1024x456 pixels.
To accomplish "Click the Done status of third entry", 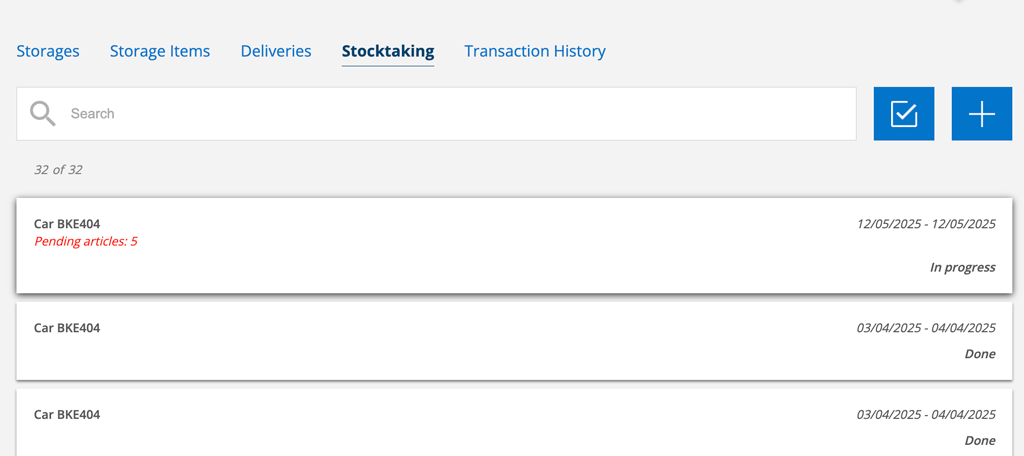I will 980,440.
